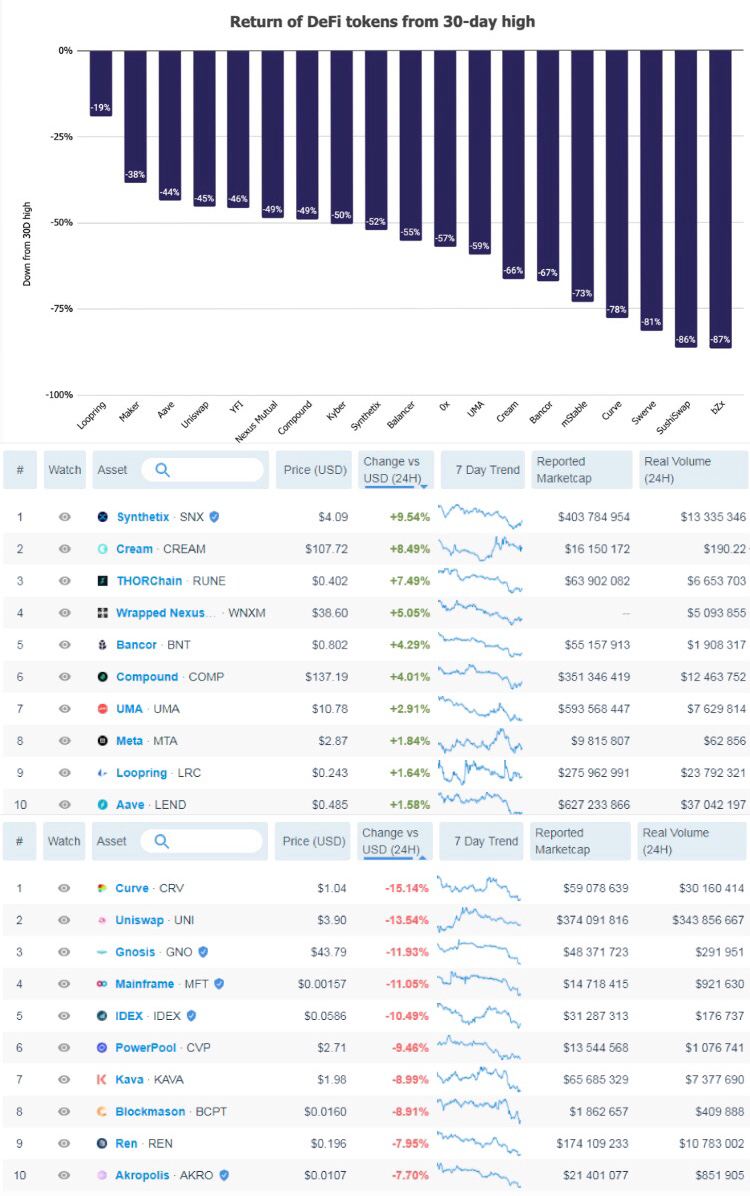Toggle the watch eye for Bancor

point(65,645)
